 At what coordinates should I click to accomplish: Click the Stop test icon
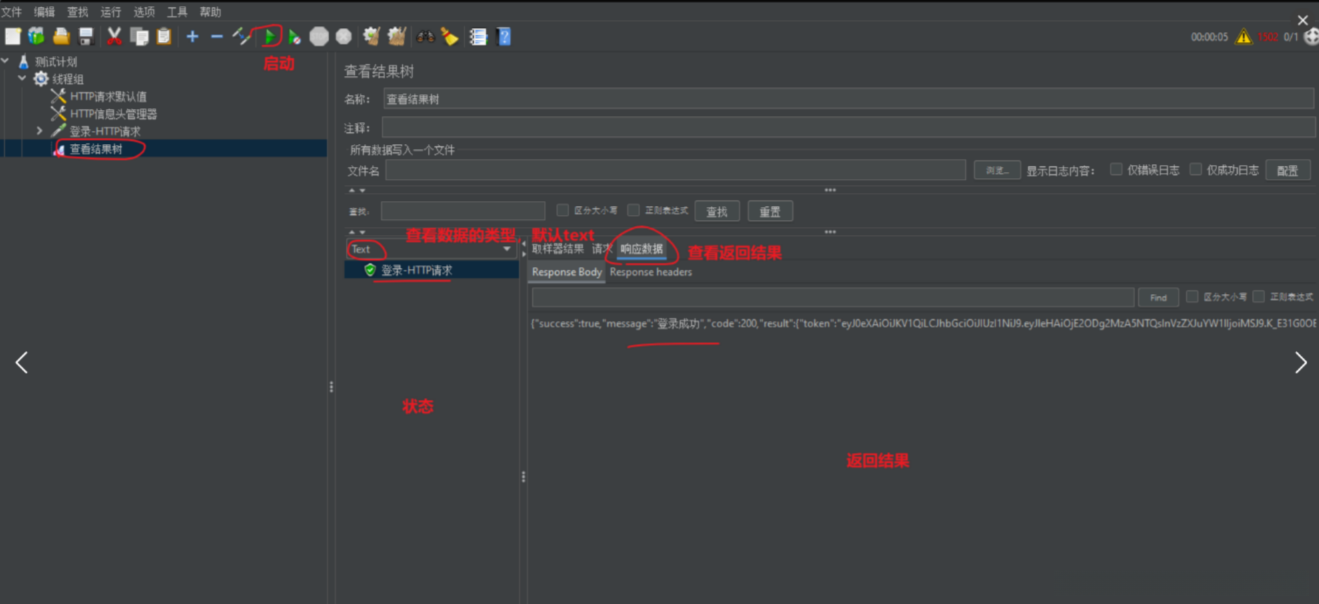[319, 36]
